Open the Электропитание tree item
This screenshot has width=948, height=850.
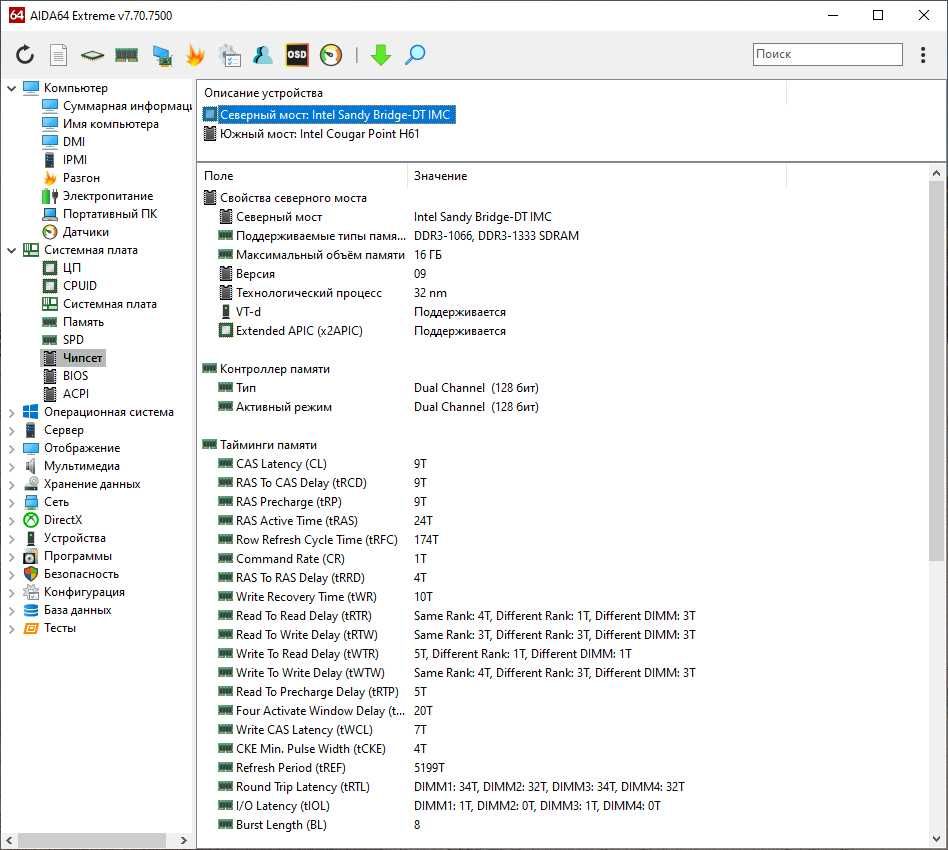tap(98, 196)
